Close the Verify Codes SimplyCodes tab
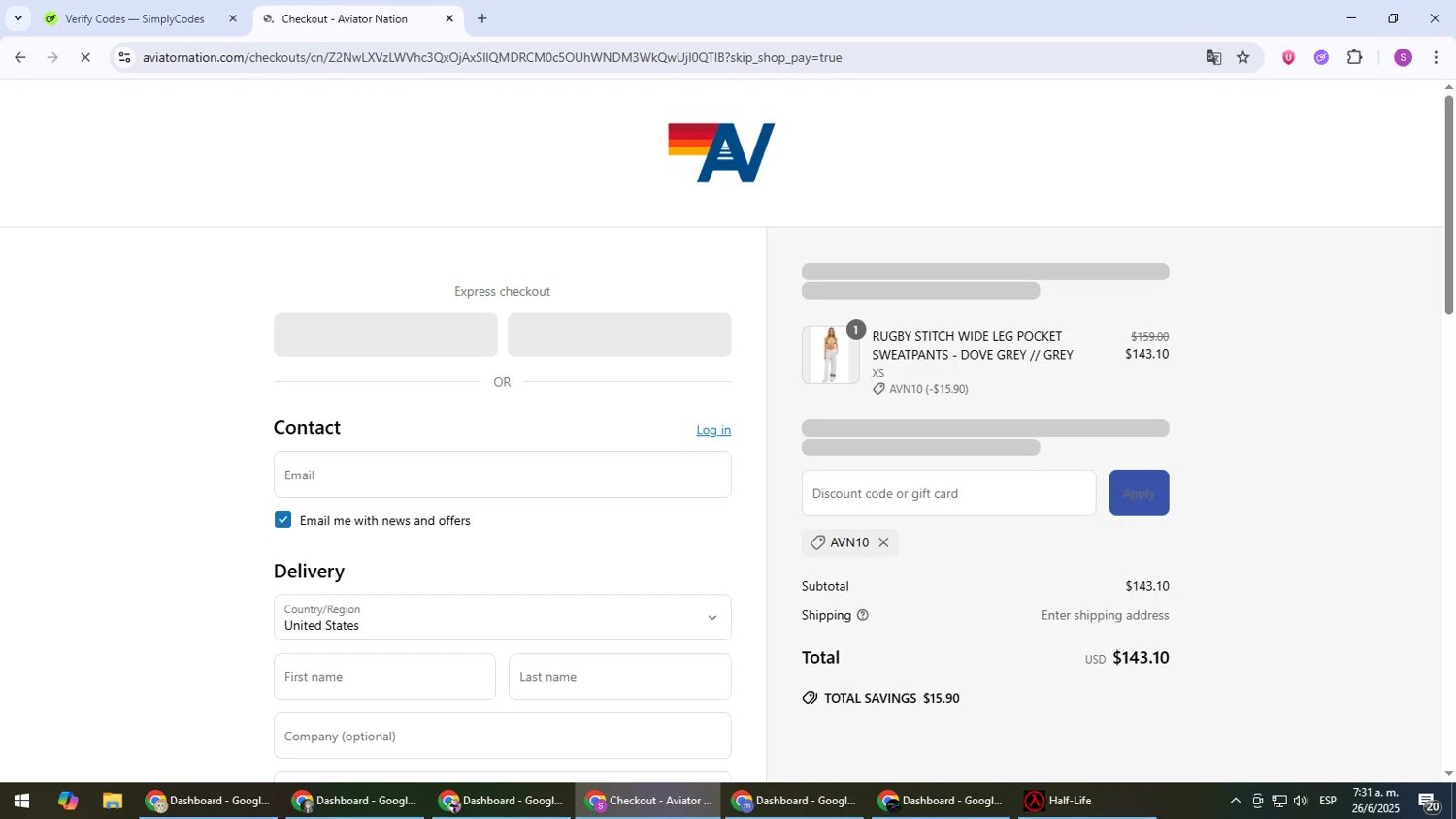The width and height of the screenshot is (1456, 819). (x=232, y=18)
